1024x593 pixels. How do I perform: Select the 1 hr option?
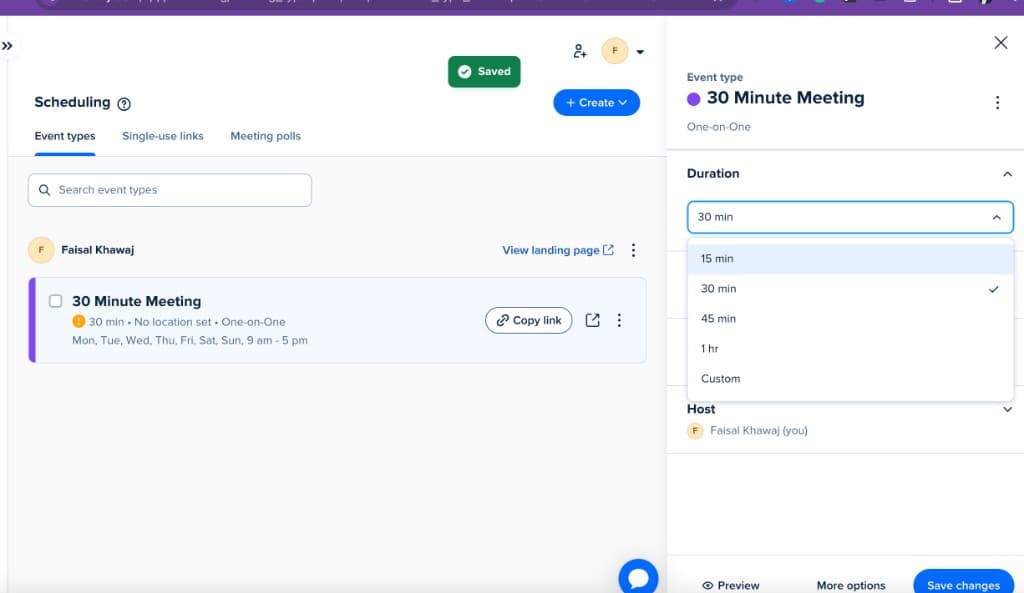(850, 349)
